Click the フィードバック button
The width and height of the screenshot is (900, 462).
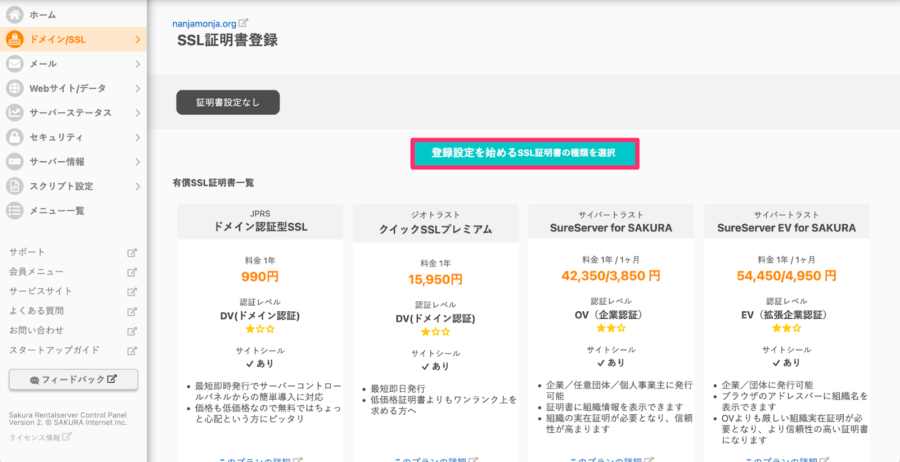pos(73,379)
